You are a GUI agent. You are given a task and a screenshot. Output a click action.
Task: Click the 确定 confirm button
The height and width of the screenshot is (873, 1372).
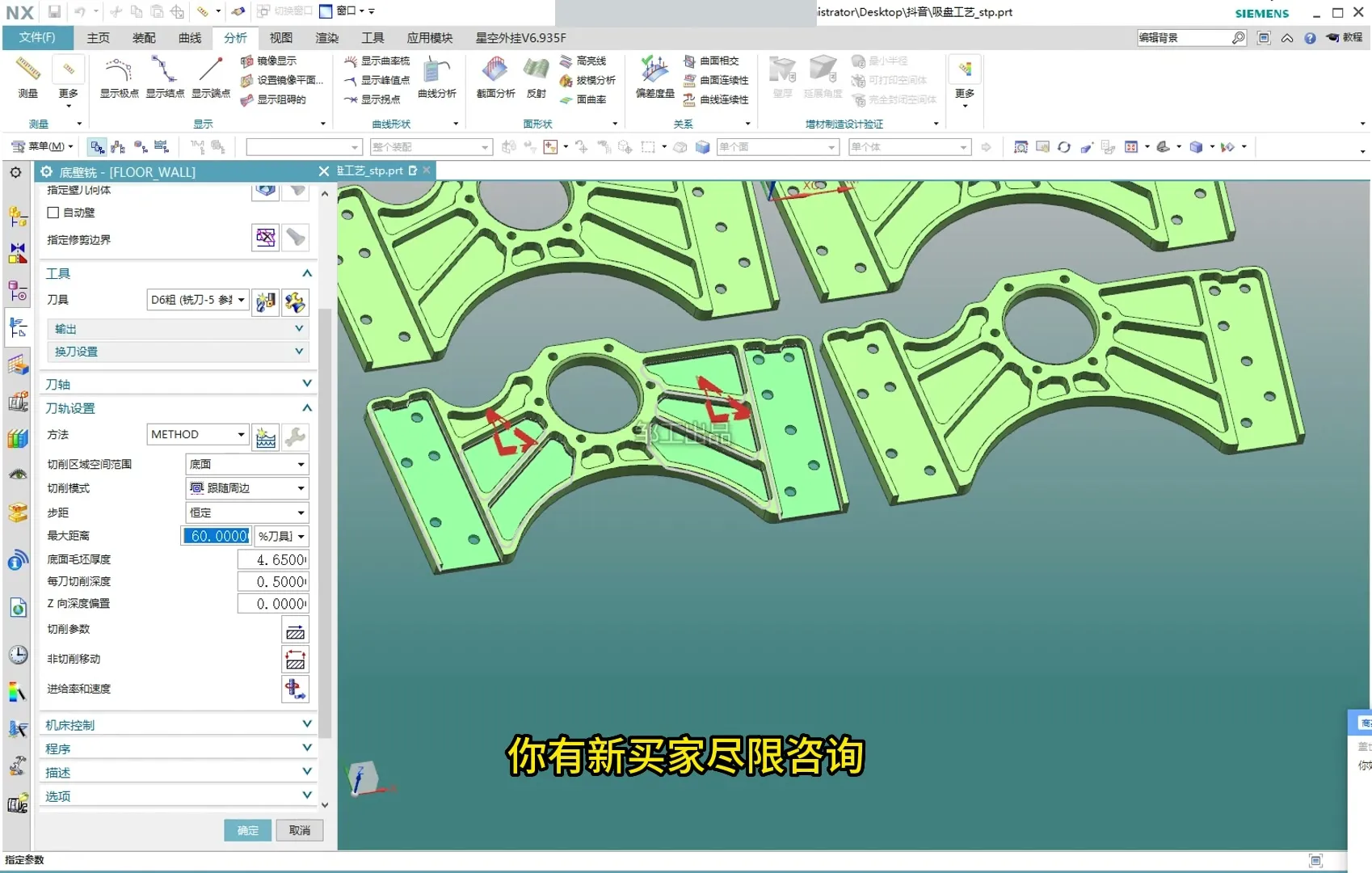coord(248,830)
